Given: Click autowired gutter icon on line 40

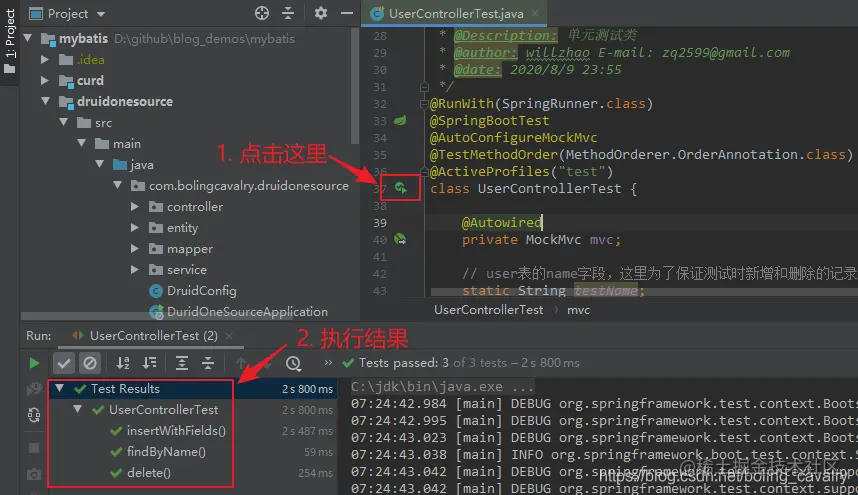Looking at the screenshot, I should click(401, 239).
